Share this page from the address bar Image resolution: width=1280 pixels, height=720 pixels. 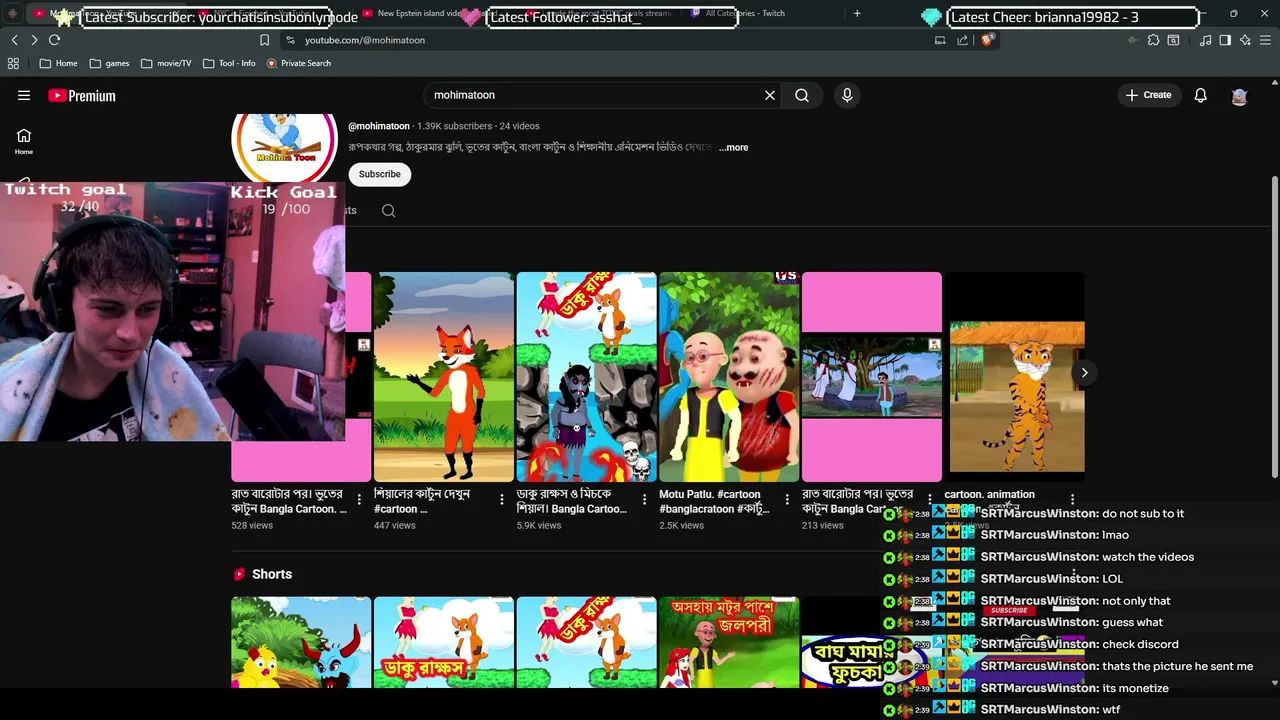coord(962,40)
